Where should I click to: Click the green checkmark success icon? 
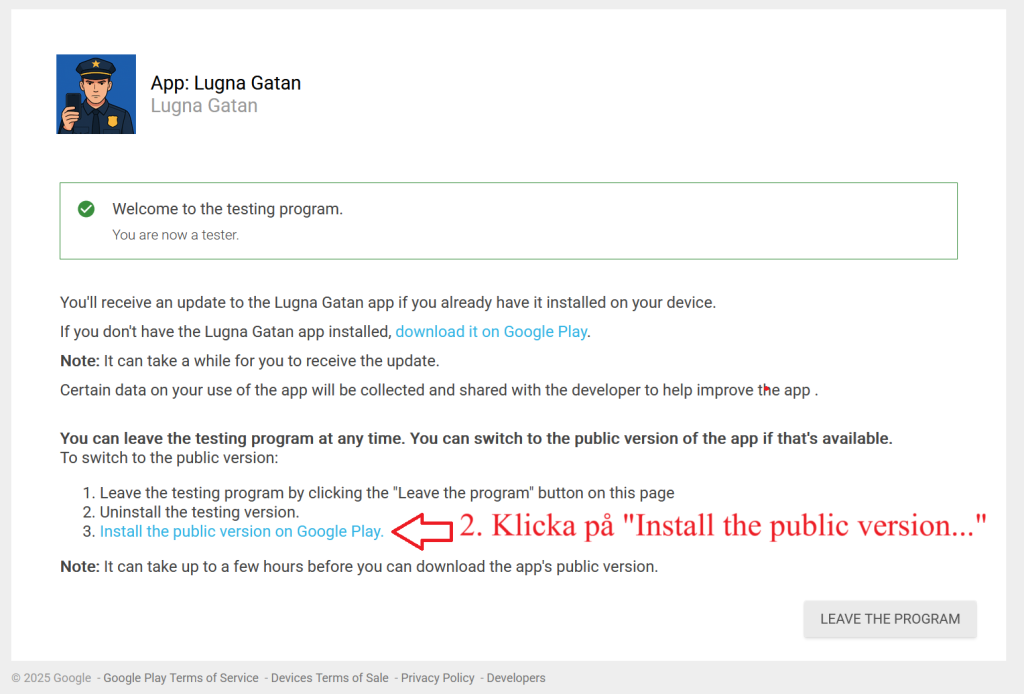(x=87, y=209)
